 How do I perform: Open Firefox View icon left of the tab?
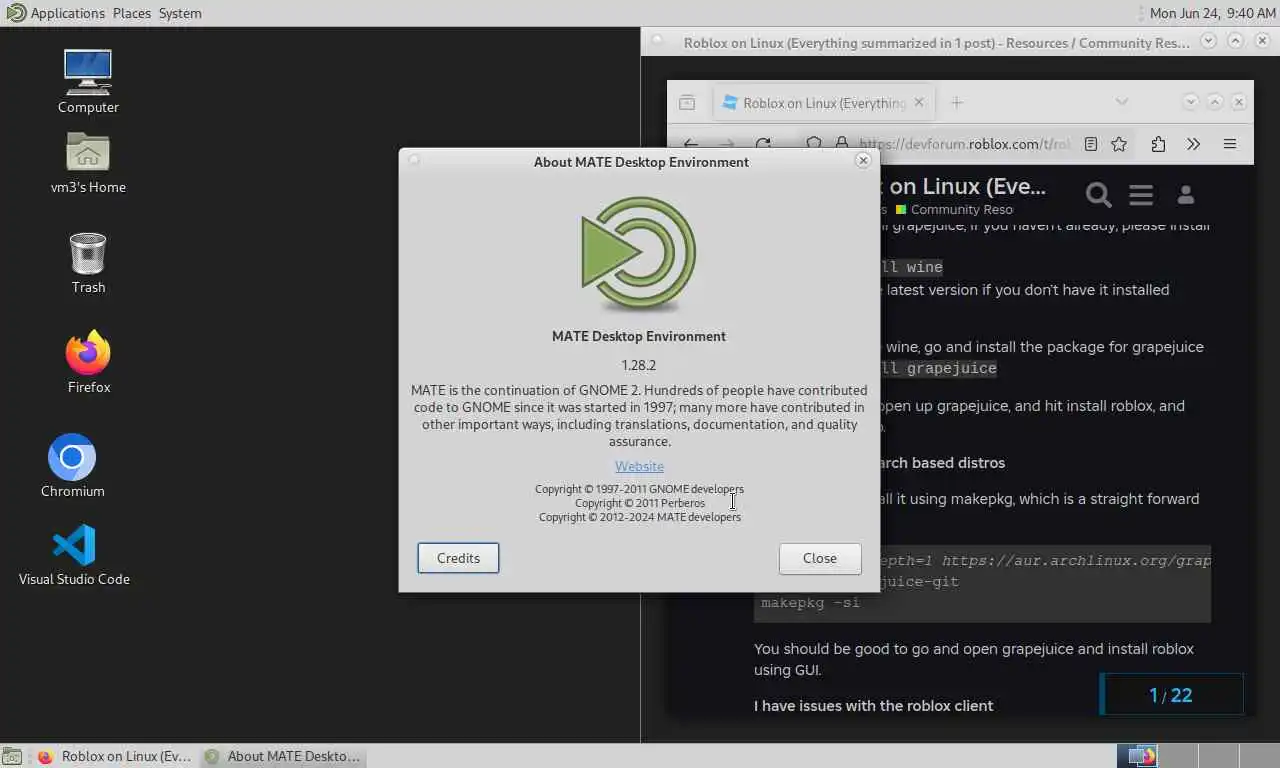tap(687, 102)
